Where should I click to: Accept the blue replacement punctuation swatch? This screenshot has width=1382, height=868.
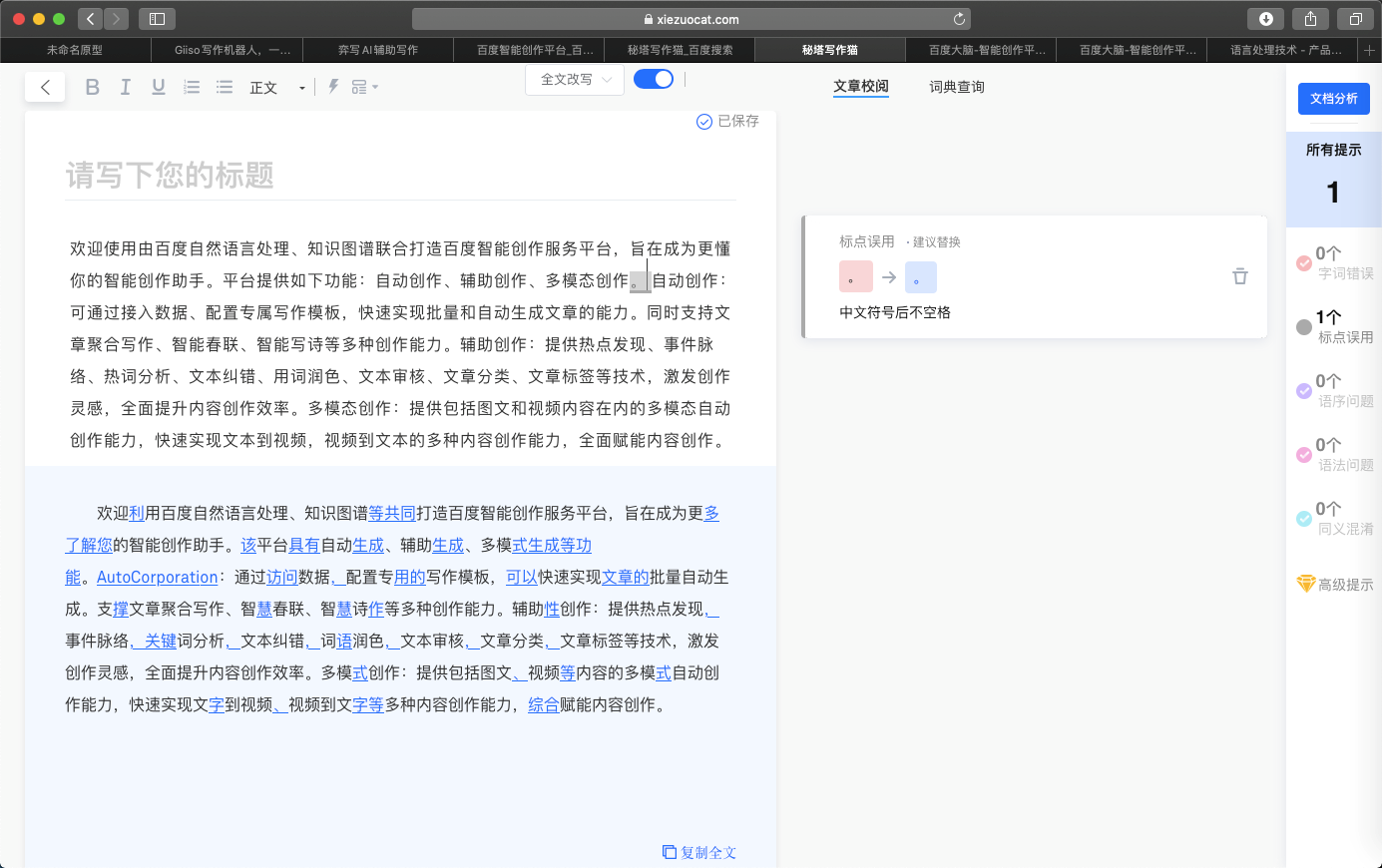tap(920, 277)
